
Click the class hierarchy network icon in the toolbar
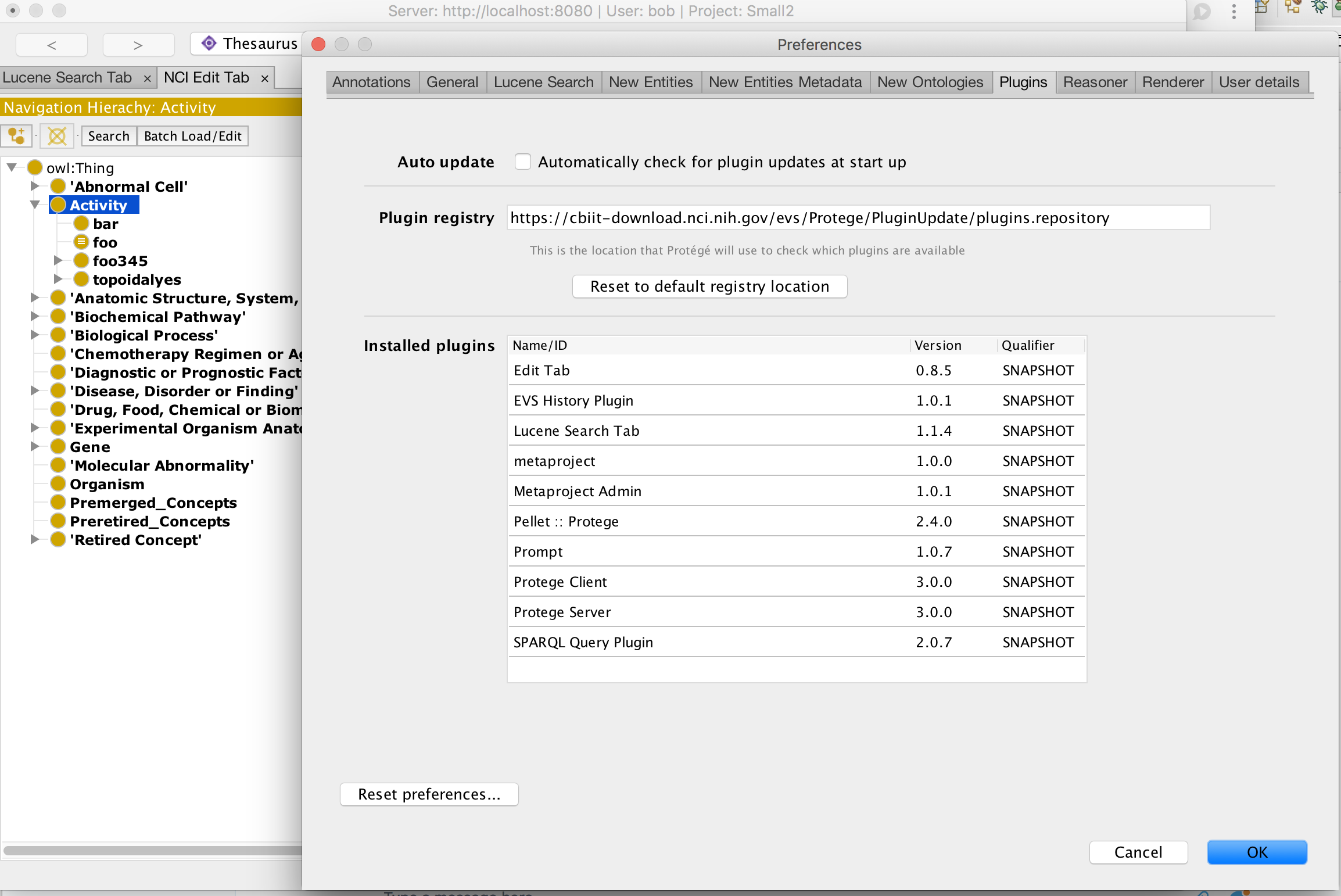pyautogui.click(x=1292, y=8)
